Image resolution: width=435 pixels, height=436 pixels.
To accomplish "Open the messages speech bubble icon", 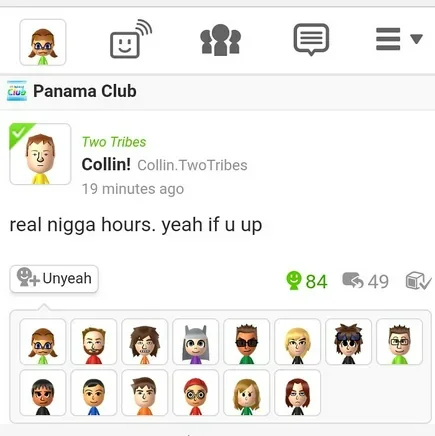I will (x=311, y=39).
